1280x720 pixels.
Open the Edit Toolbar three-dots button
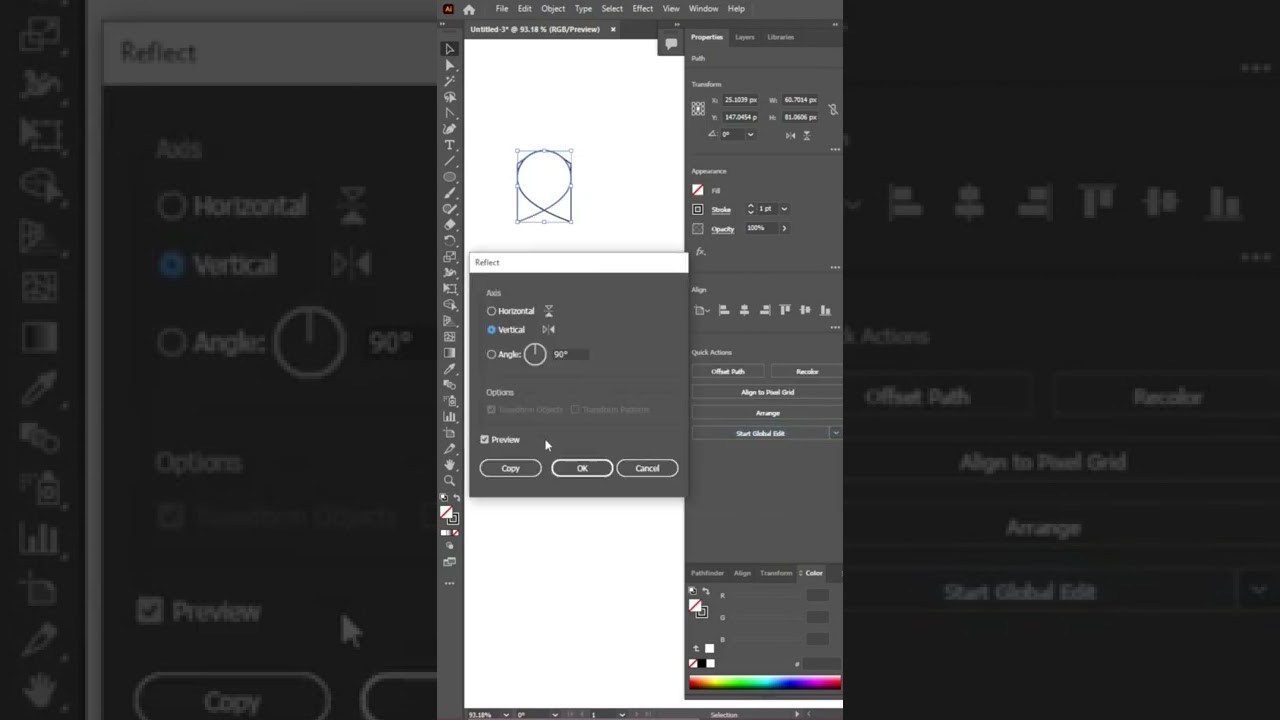(x=450, y=583)
